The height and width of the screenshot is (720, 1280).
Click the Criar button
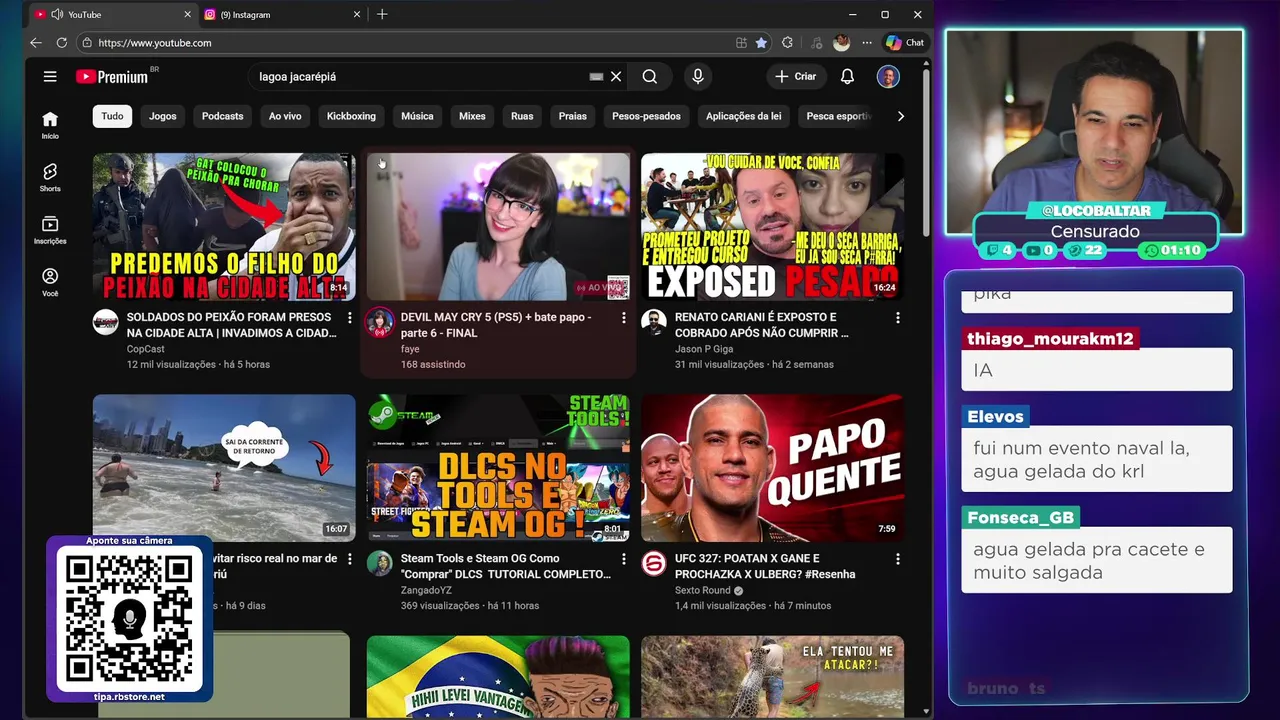tap(795, 77)
